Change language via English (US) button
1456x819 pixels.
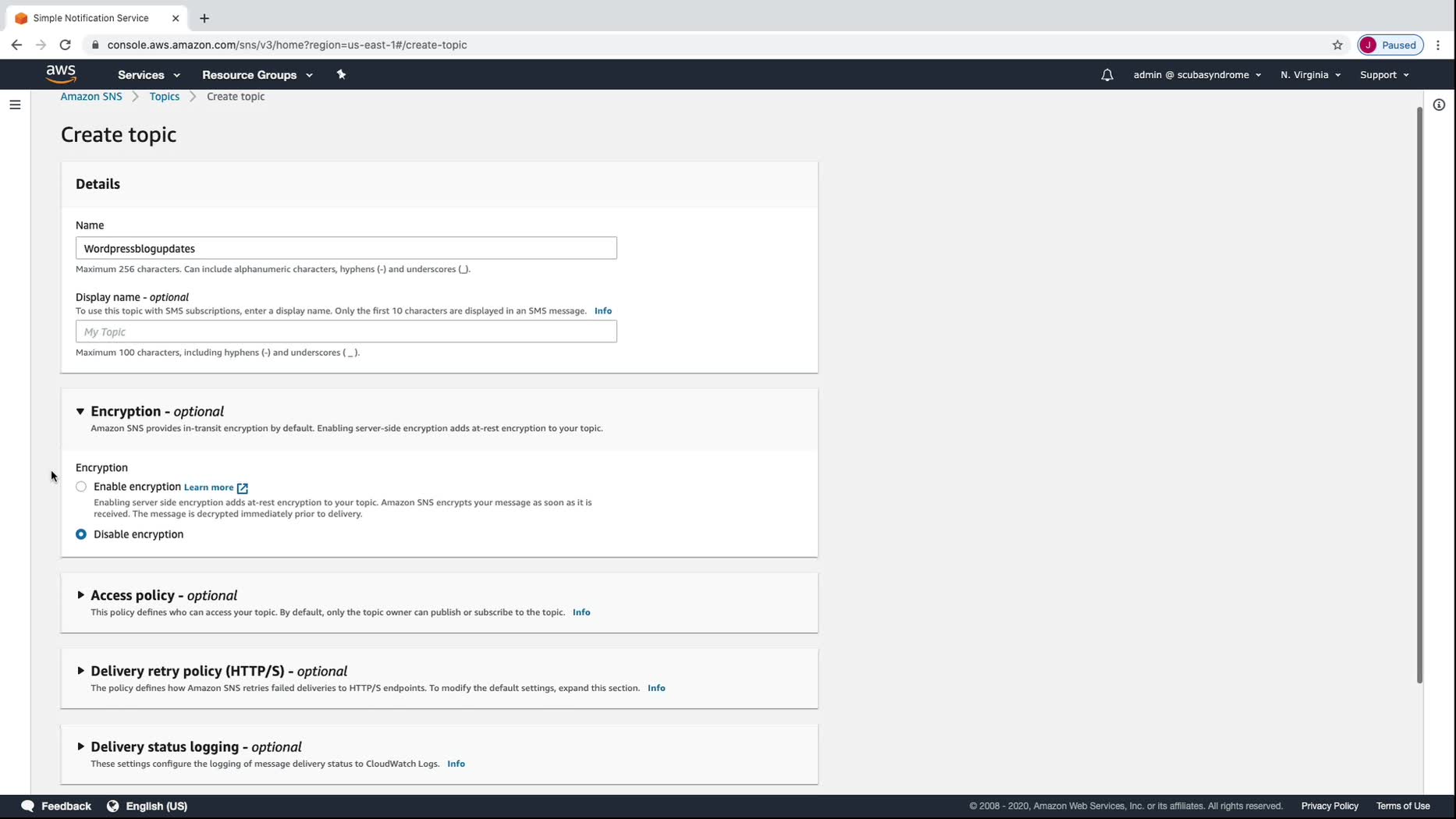tap(147, 806)
